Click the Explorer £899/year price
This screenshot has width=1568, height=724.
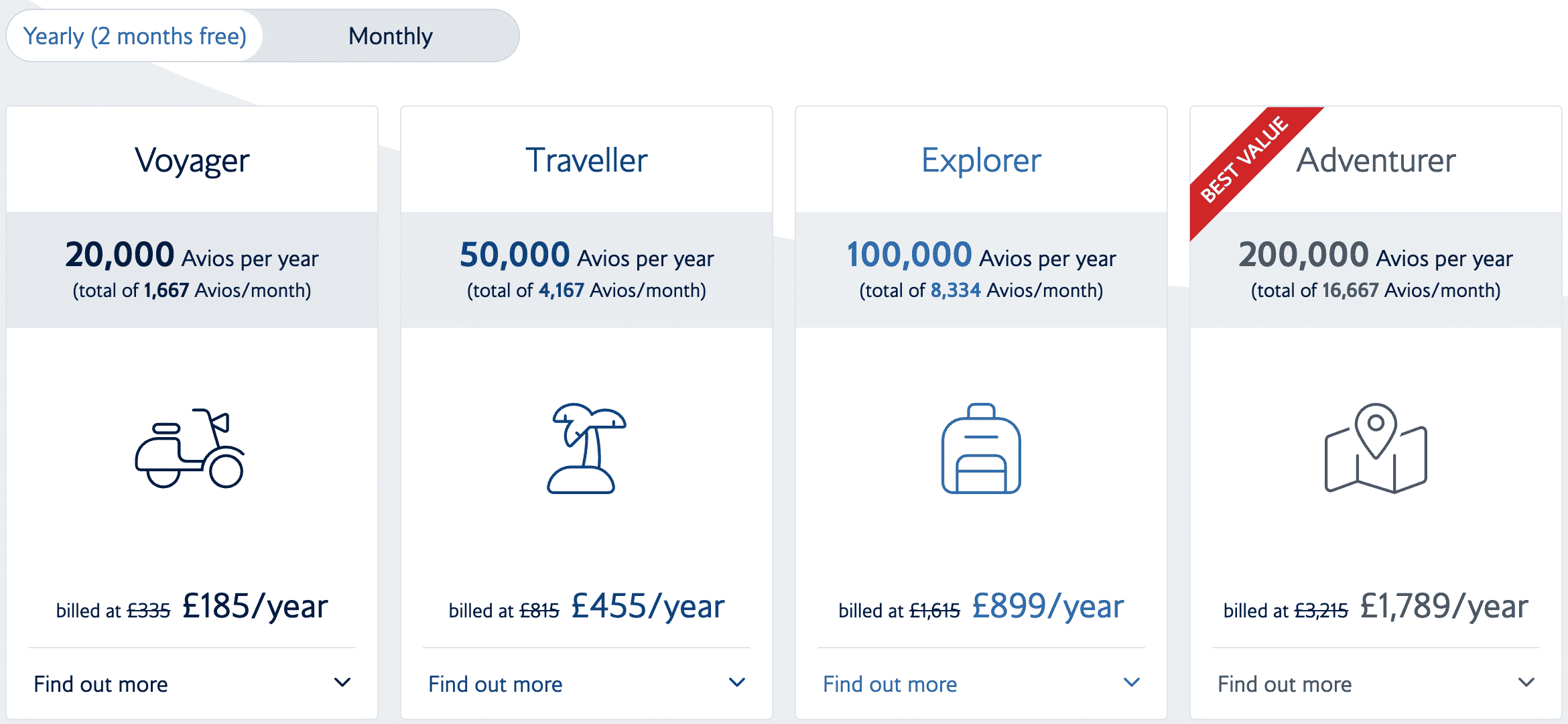point(1048,607)
